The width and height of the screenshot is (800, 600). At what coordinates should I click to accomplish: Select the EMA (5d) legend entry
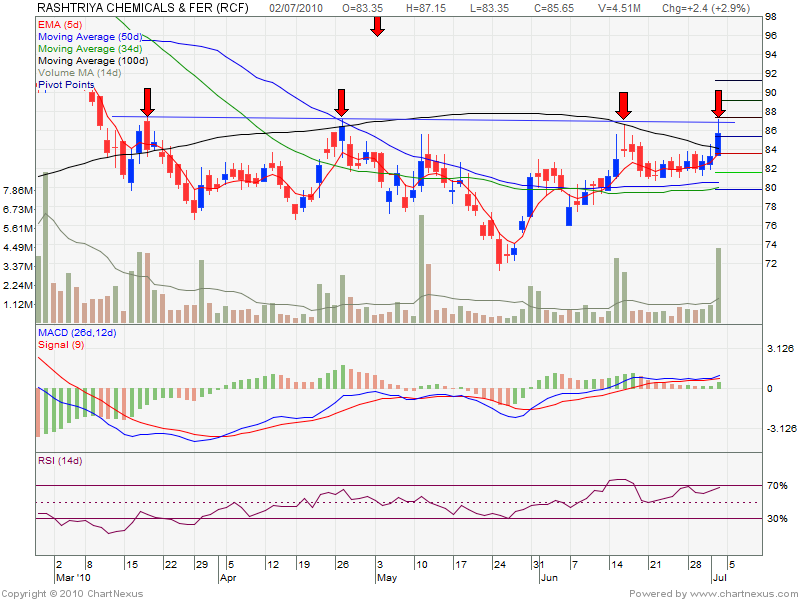pos(62,22)
